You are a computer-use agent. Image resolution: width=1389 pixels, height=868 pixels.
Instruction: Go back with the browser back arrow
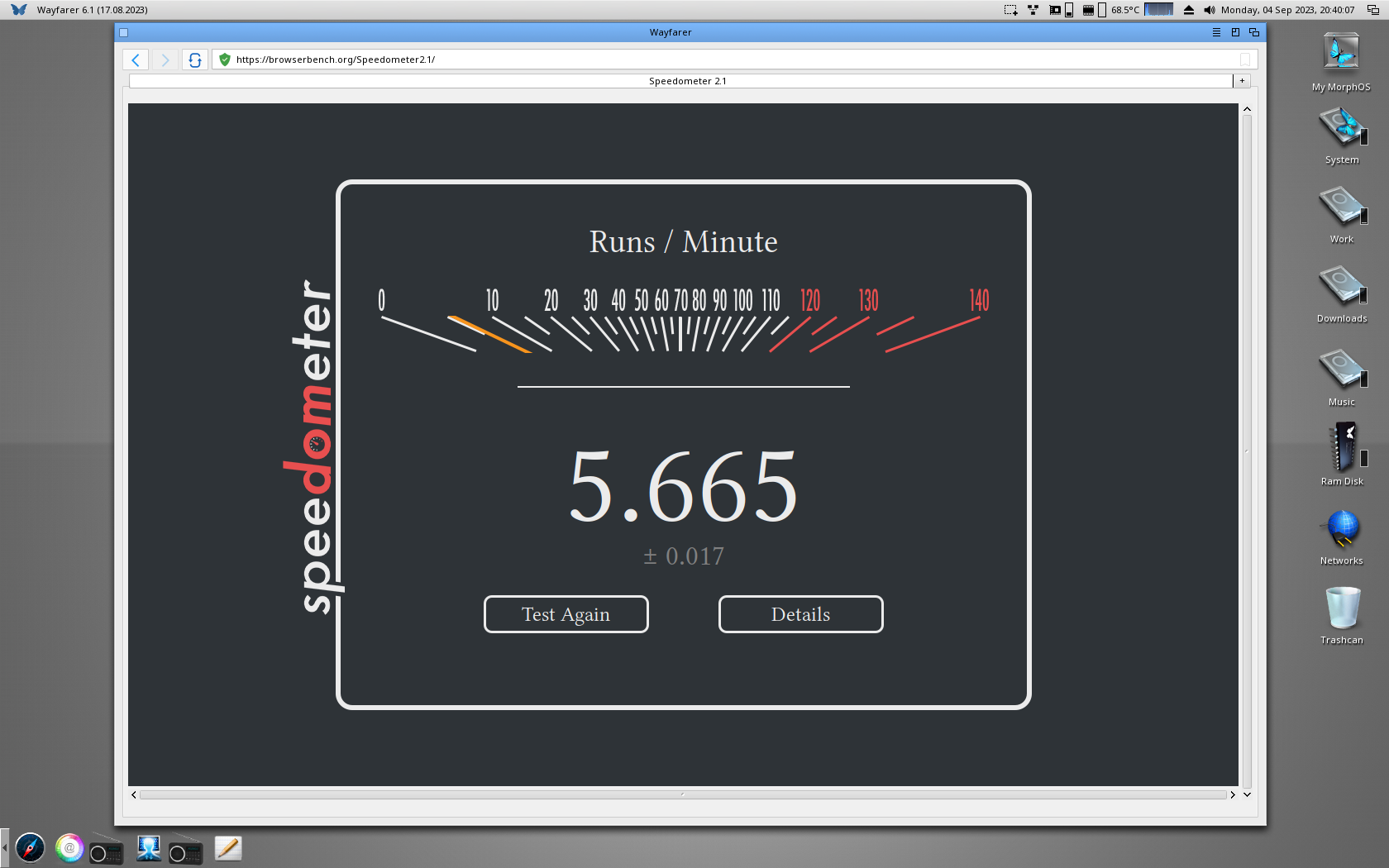(x=136, y=60)
